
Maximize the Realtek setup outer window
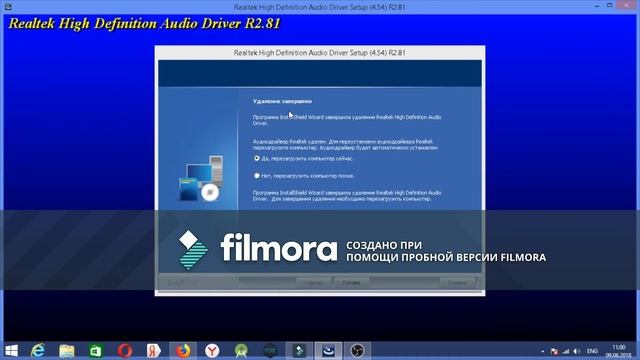tap(609, 6)
